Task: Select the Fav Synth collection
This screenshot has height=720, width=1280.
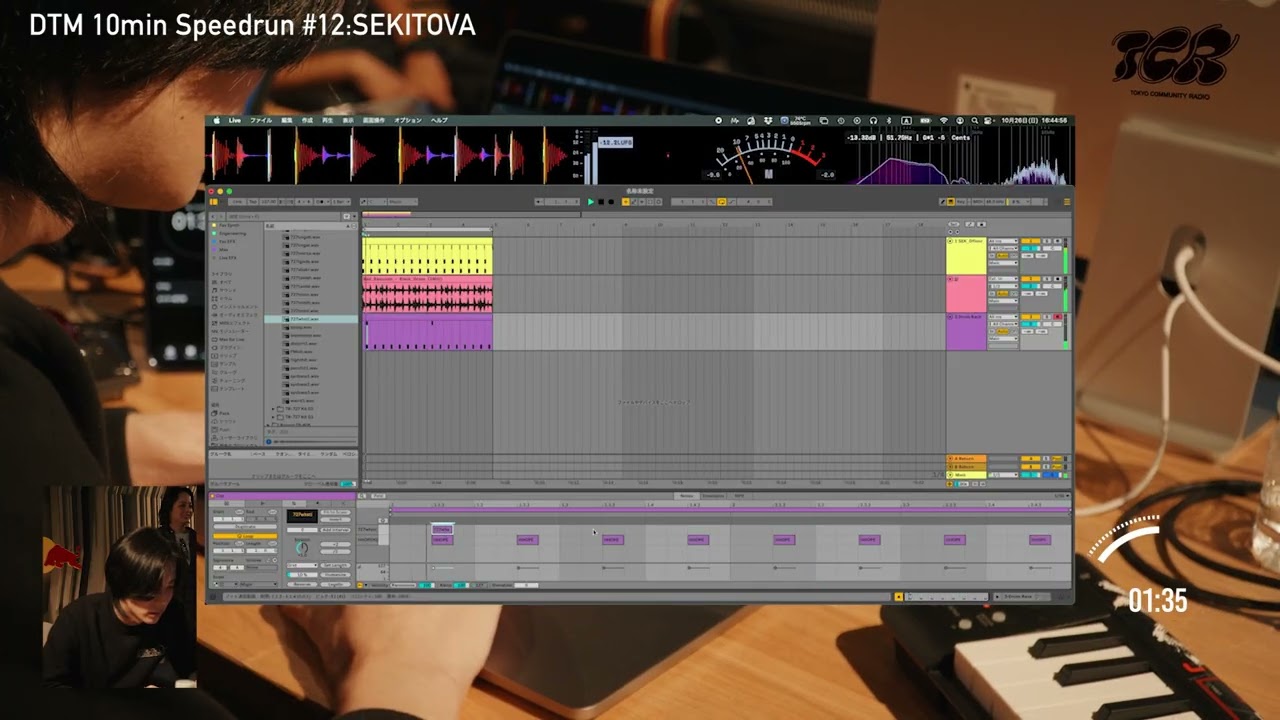Action: (x=227, y=225)
